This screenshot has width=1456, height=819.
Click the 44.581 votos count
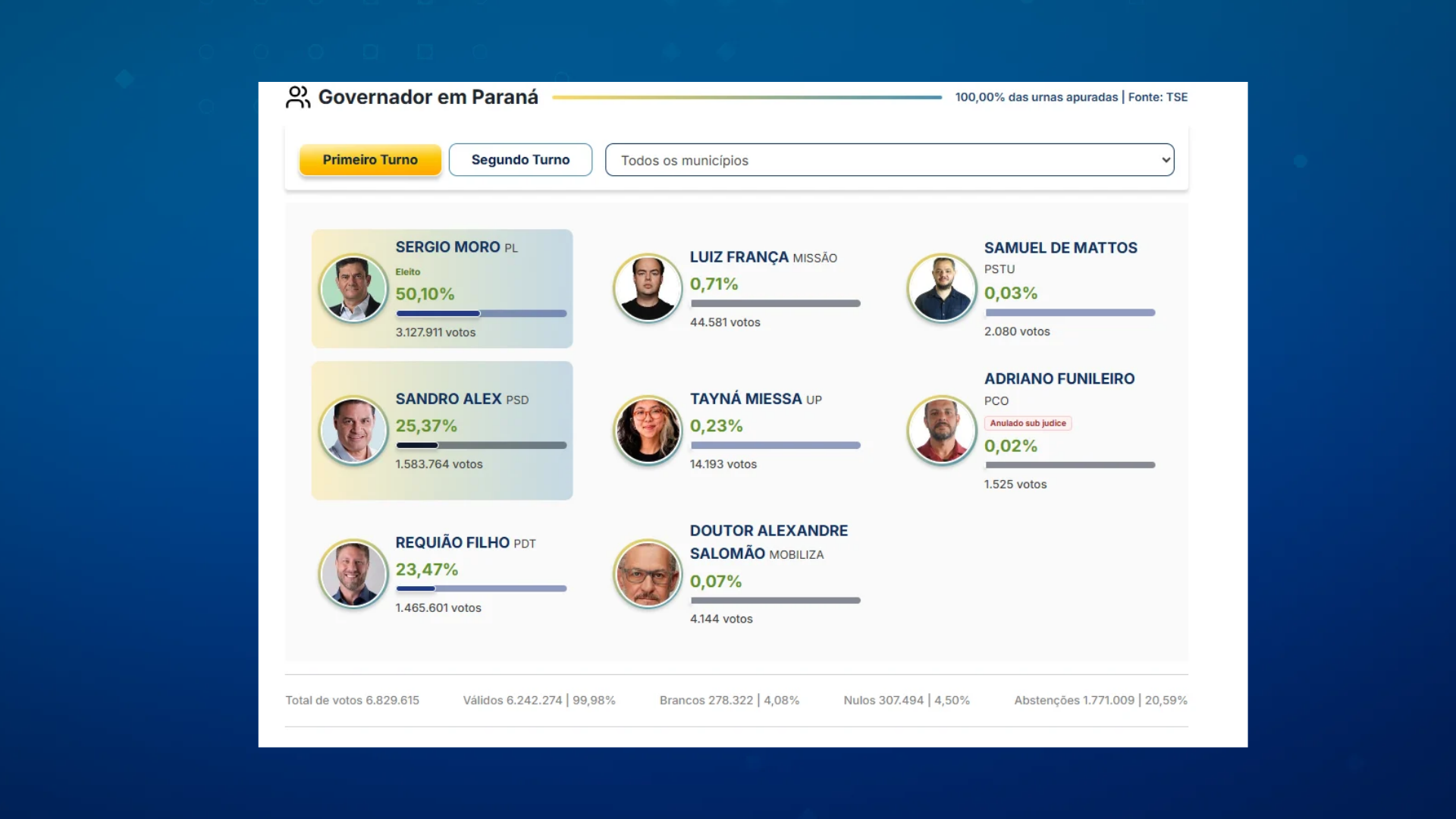(725, 322)
